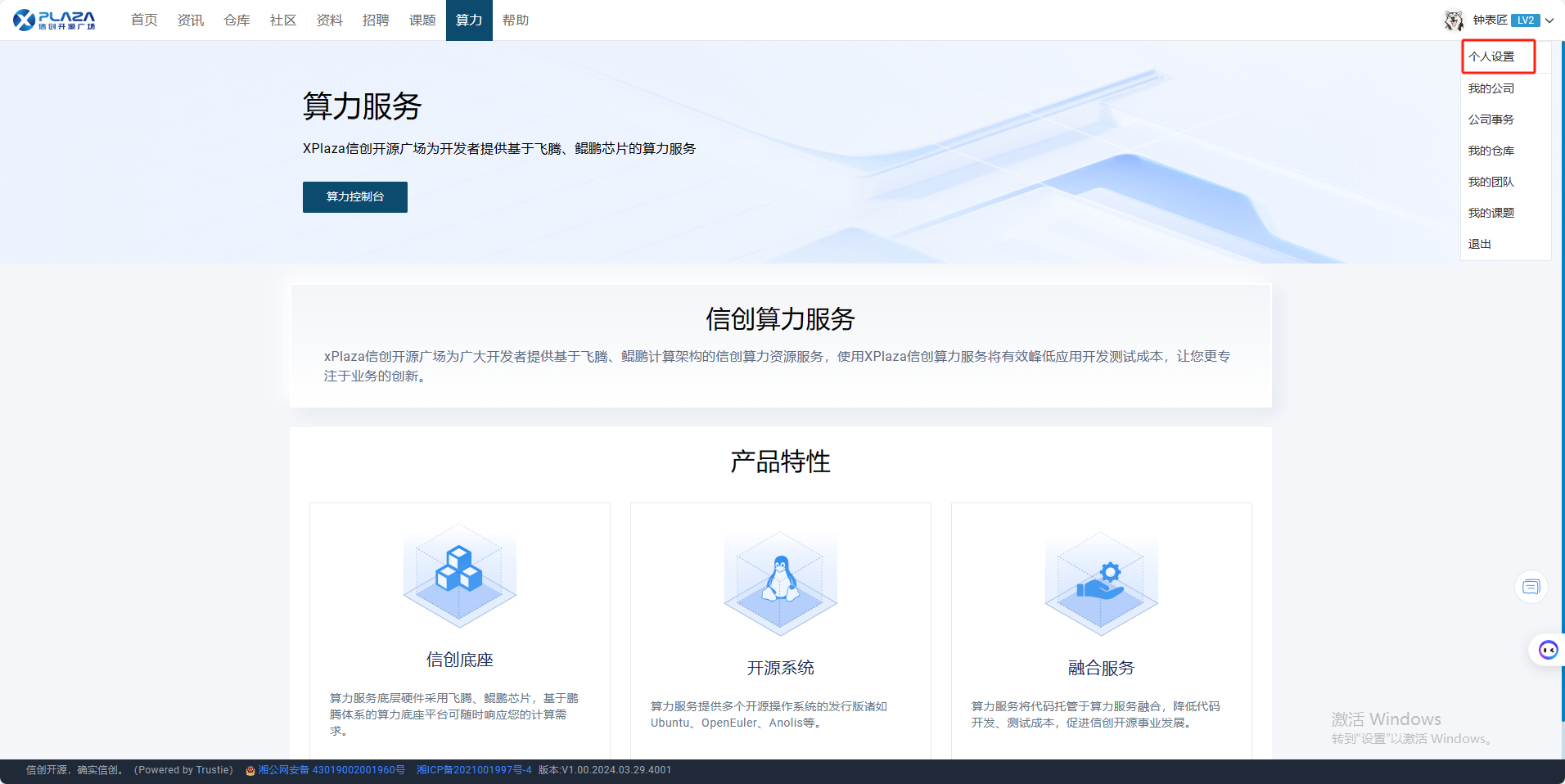Image resolution: width=1565 pixels, height=784 pixels.
Task: Open the 帮助 navigation tab
Action: pyautogui.click(x=516, y=20)
